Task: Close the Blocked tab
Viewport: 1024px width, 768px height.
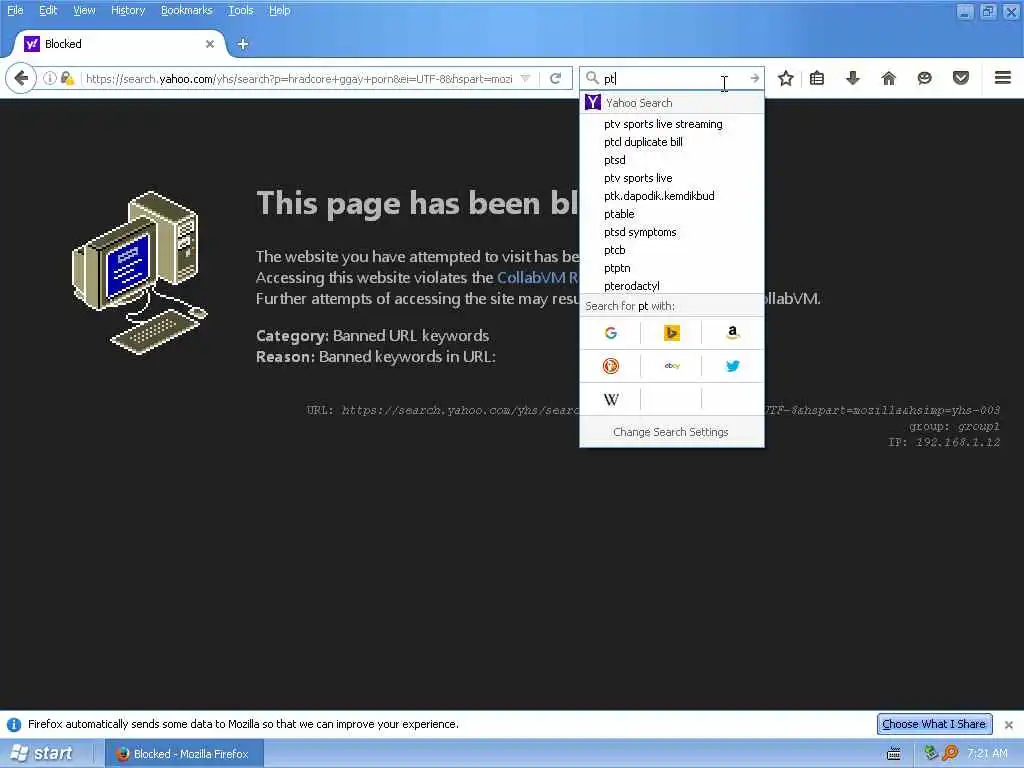Action: point(210,44)
